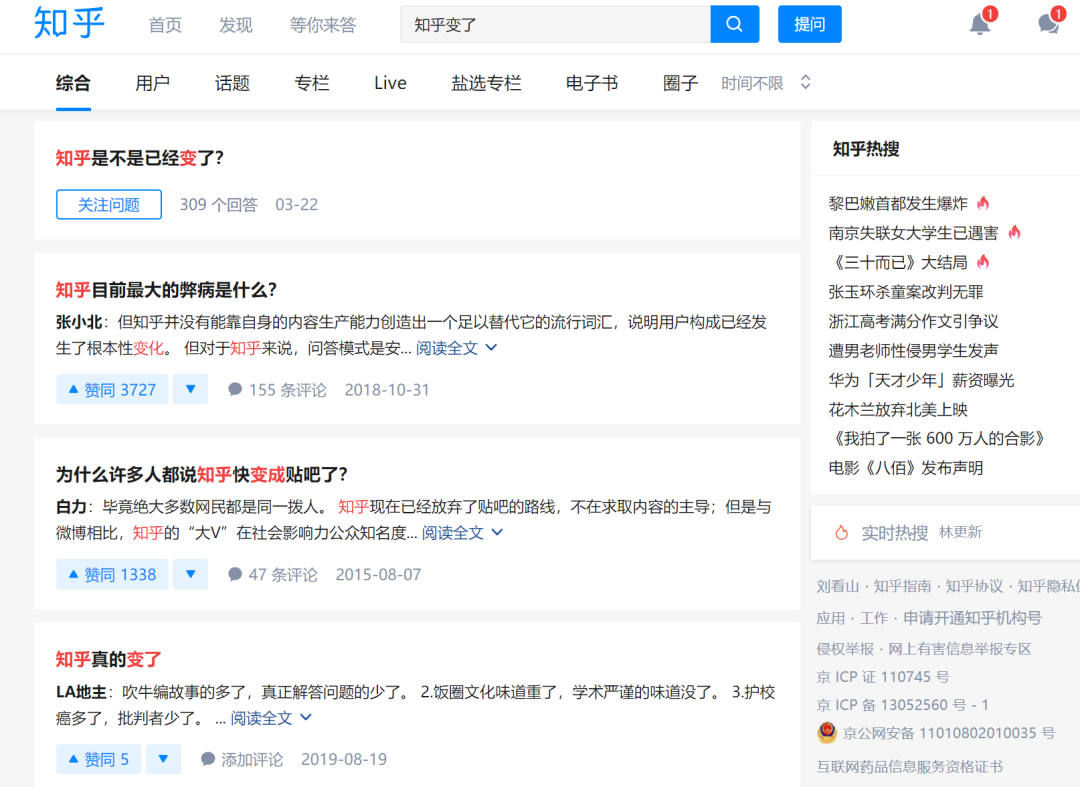Screen dimensions: 1080x787
Task: Open 发现 in top navigation
Action: (x=236, y=25)
